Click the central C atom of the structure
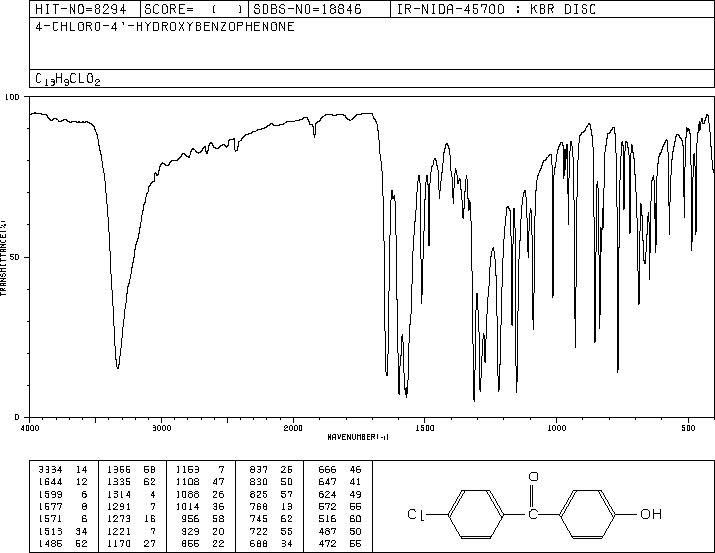715x553 pixels. [533, 515]
